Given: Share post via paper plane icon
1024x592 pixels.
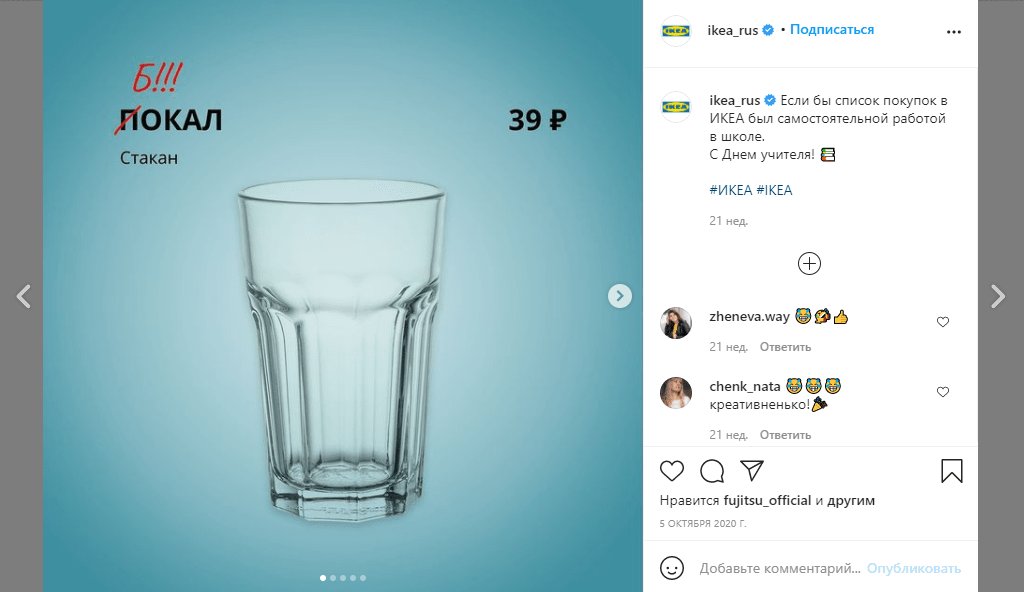Looking at the screenshot, I should click(751, 471).
